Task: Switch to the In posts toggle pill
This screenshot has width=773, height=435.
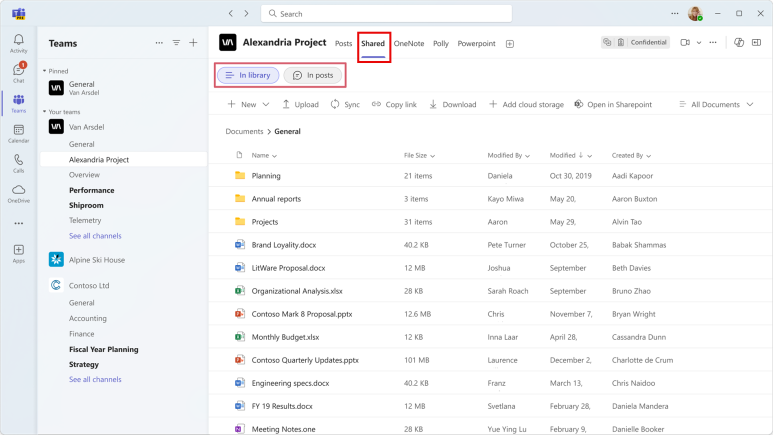Action: click(313, 75)
